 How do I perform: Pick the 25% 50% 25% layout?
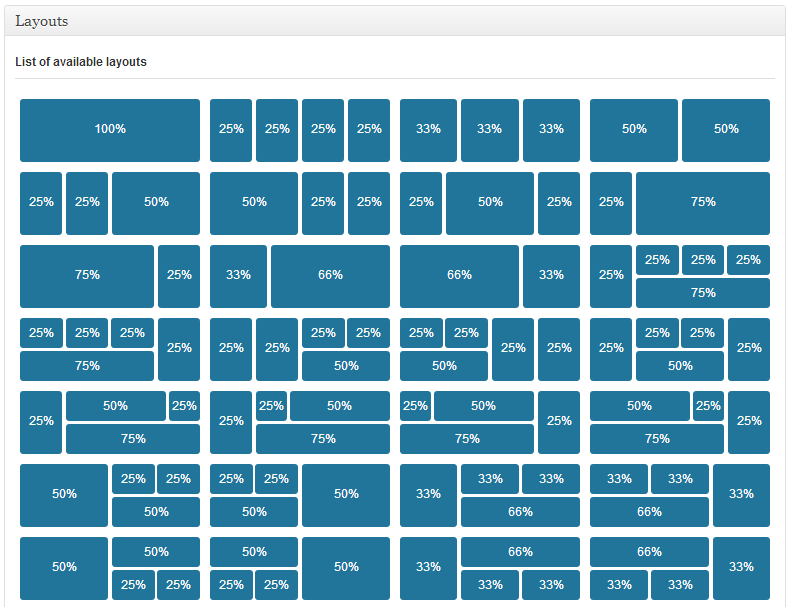(490, 203)
